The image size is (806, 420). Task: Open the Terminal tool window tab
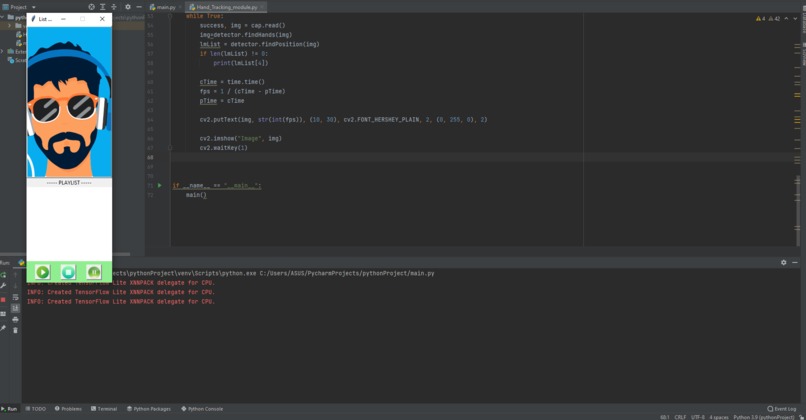click(104, 409)
